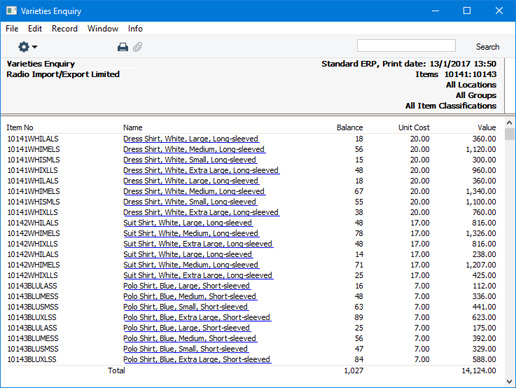This screenshot has width=516, height=388.
Task: Click the paperclip attachments icon
Action: click(137, 47)
